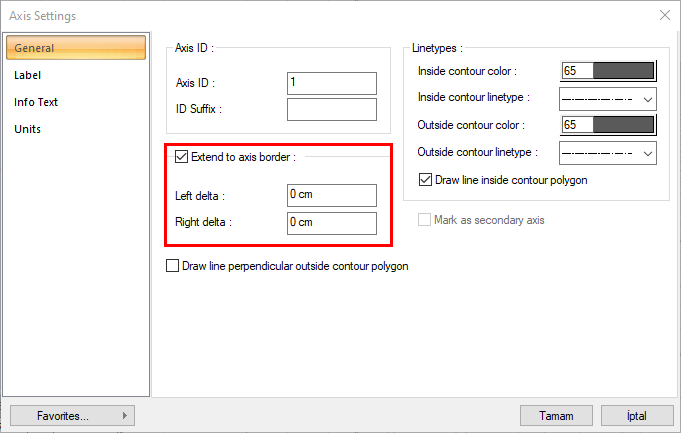Switch to the Info Text page

[35, 102]
